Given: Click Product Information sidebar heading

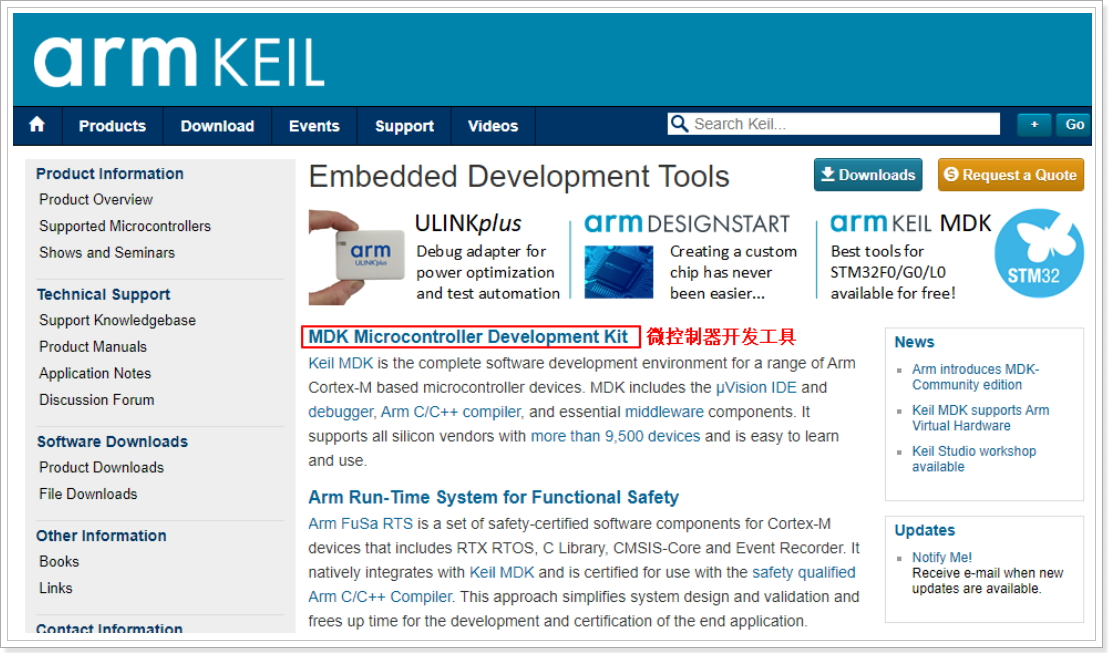Looking at the screenshot, I should [110, 174].
